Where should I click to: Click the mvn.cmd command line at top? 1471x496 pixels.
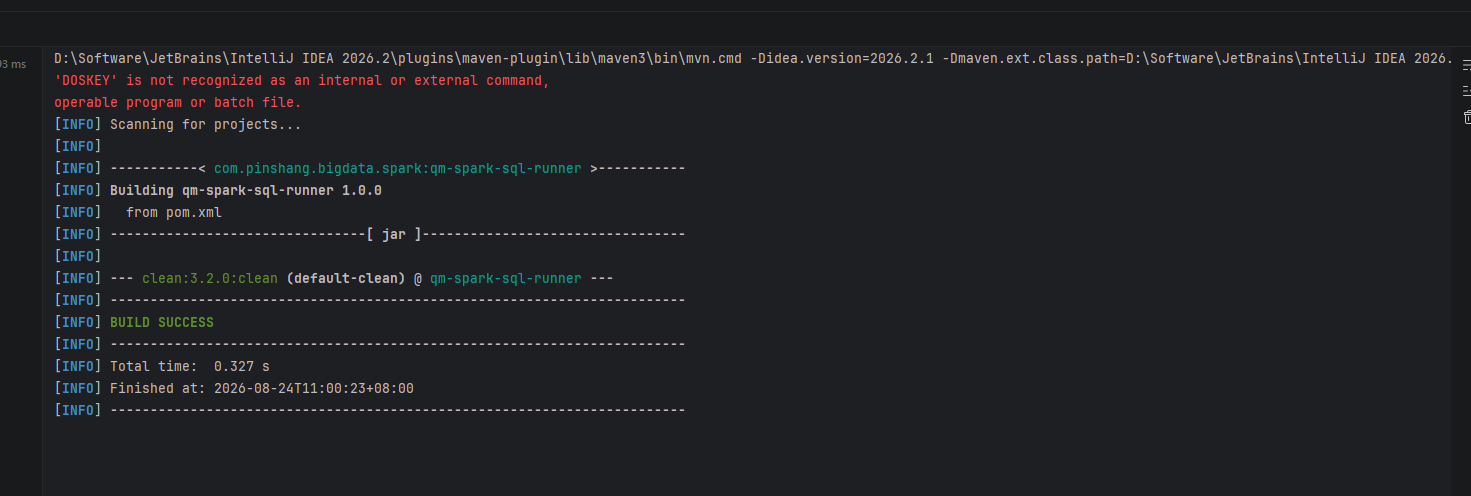click(x=752, y=58)
